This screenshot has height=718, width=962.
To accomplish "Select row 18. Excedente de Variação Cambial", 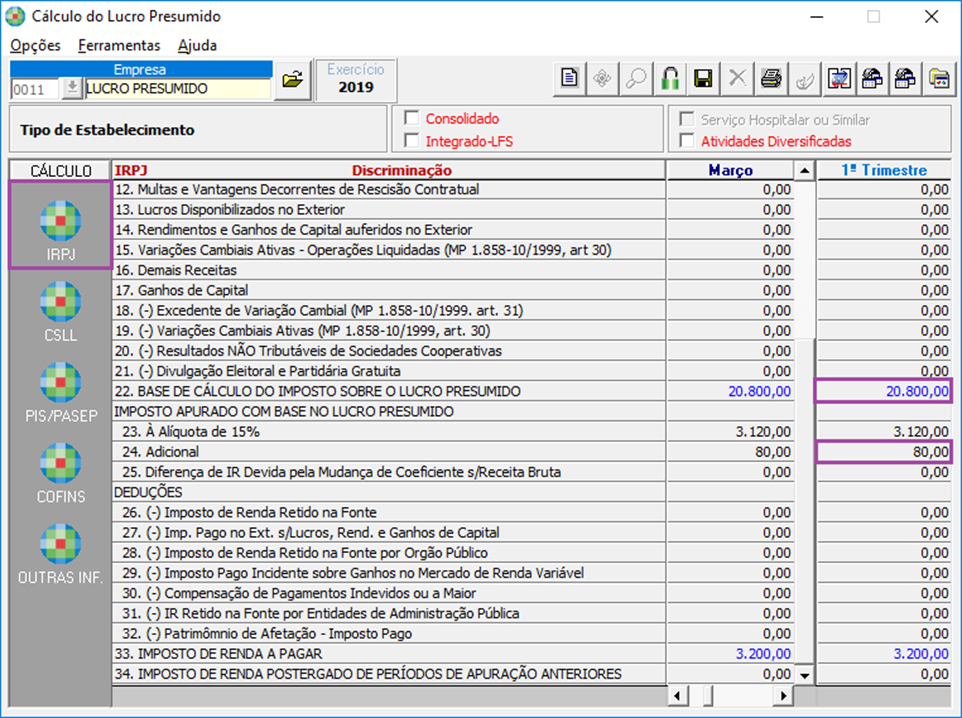I will point(389,311).
